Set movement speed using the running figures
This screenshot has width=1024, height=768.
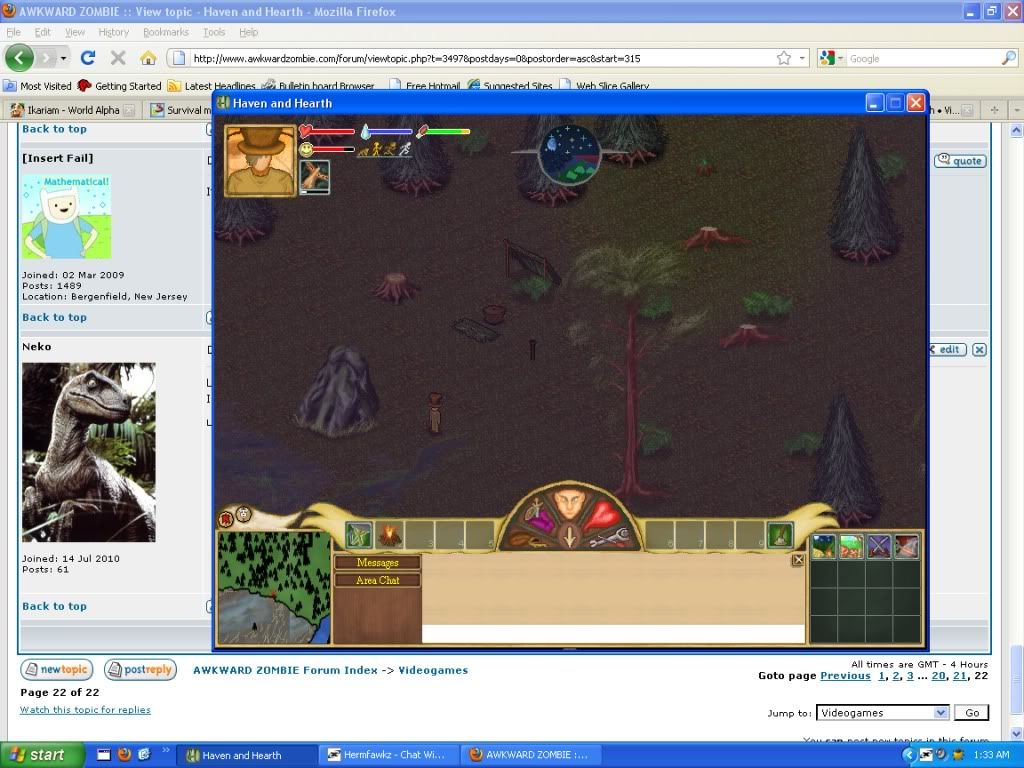point(384,149)
